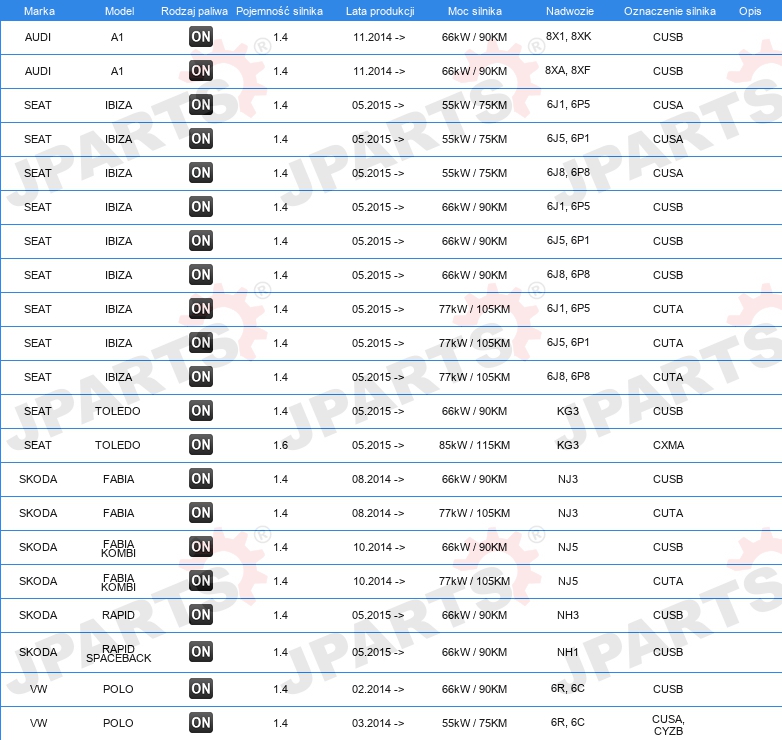Click ON diesel icon in Toledo CUSB row

click(x=201, y=410)
